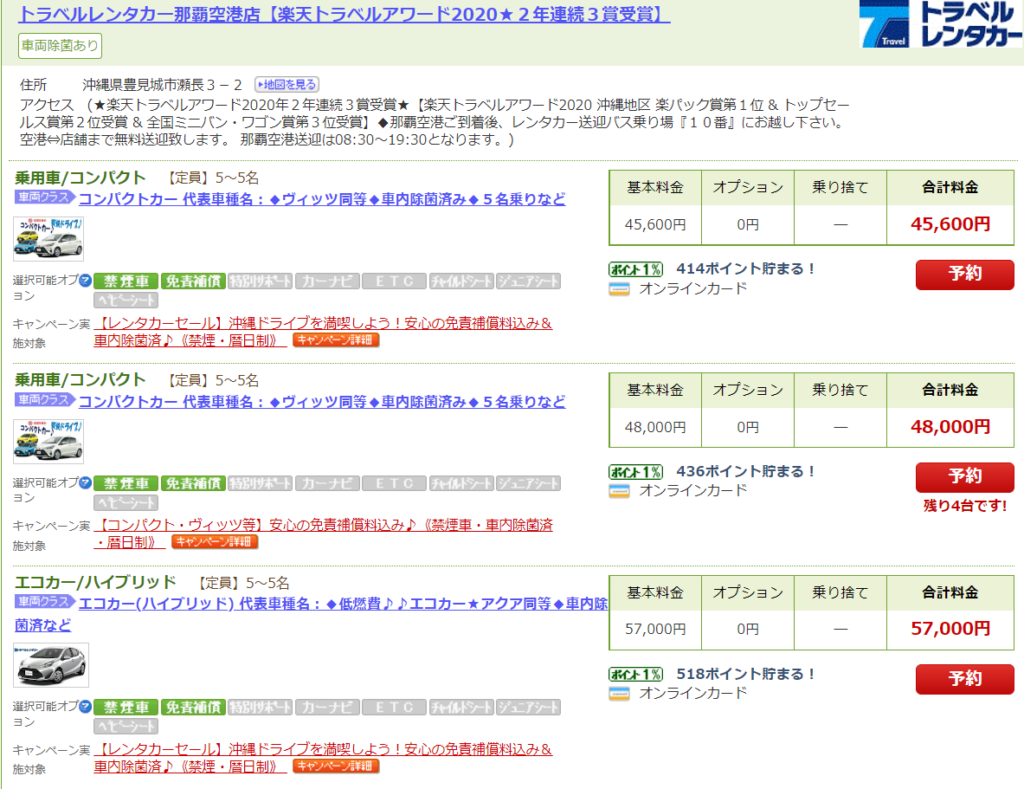The image size is (1024, 789).
Task: Click the 残り4台です! availability notice
Action: [965, 506]
